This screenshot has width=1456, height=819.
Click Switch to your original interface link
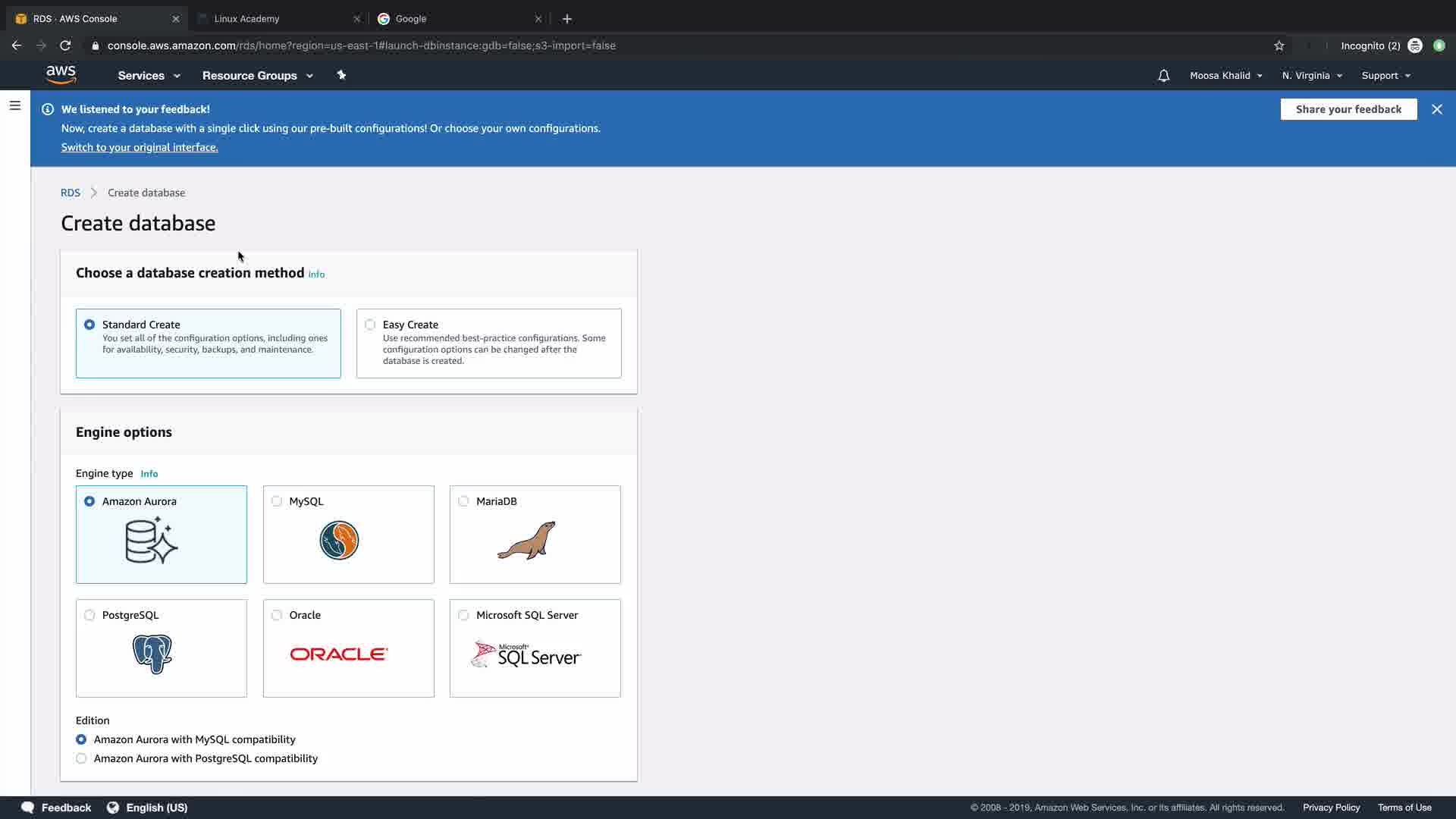tap(140, 147)
